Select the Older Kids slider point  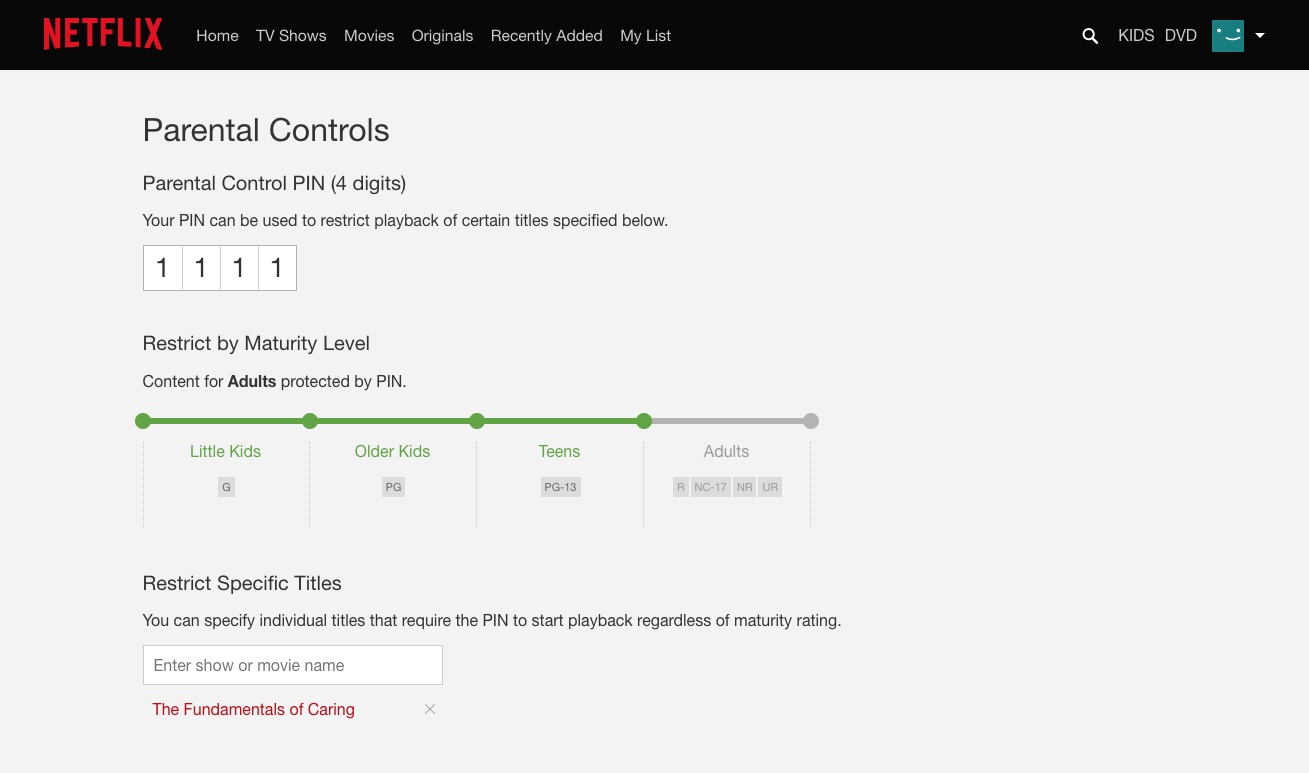[x=310, y=421]
